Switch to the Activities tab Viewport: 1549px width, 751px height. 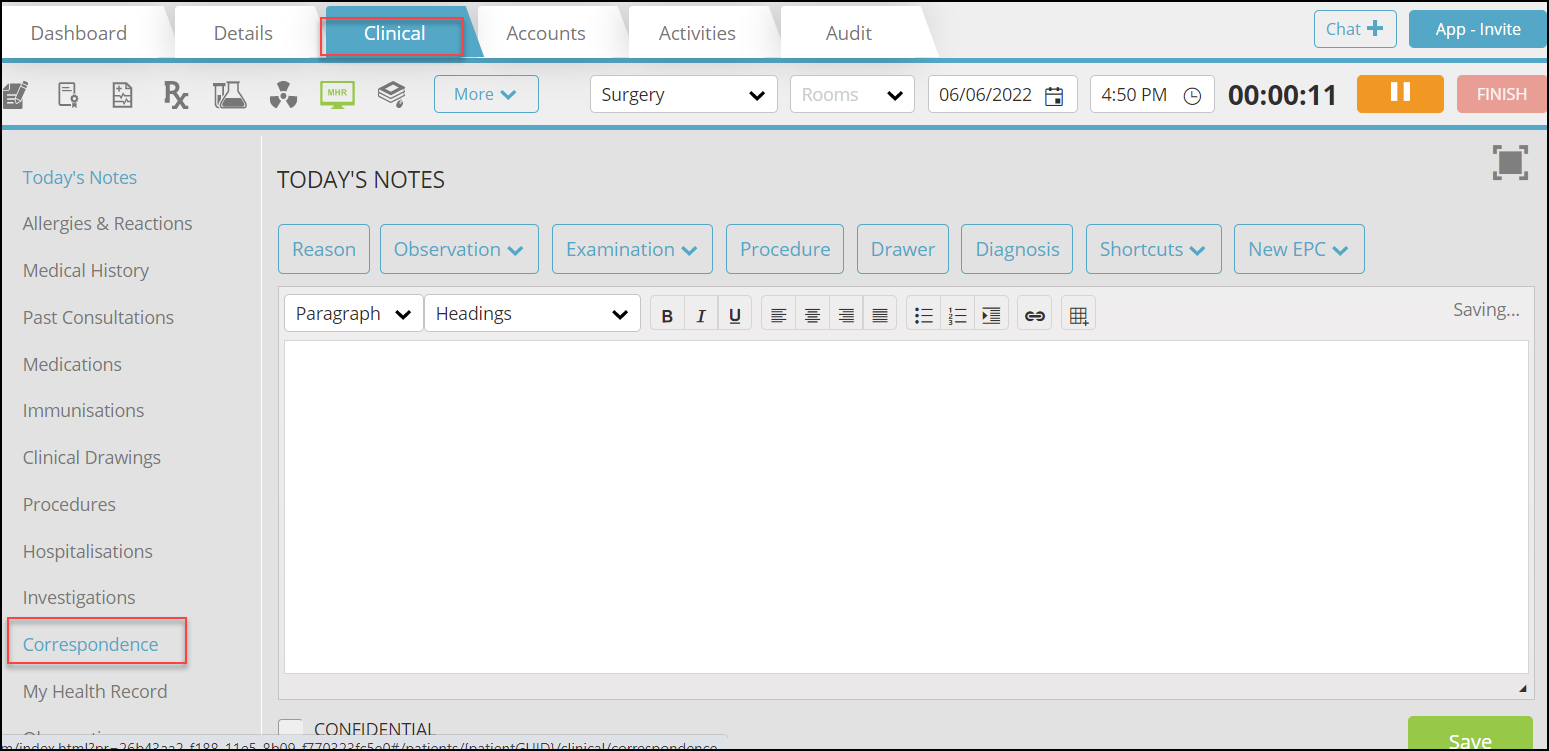697,33
